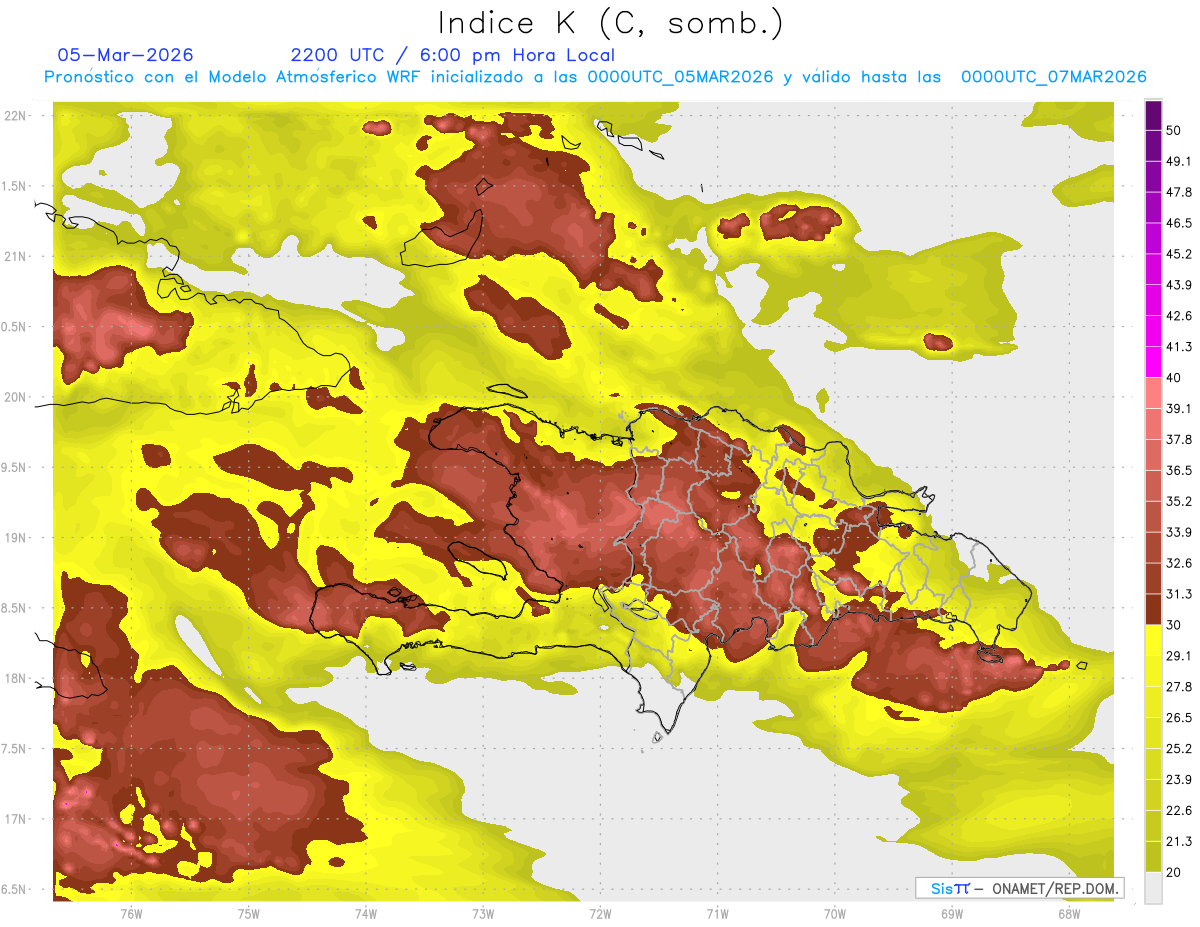This screenshot has width=1200, height=927.
Task: Click the 70W longitude label
Action: tap(835, 912)
